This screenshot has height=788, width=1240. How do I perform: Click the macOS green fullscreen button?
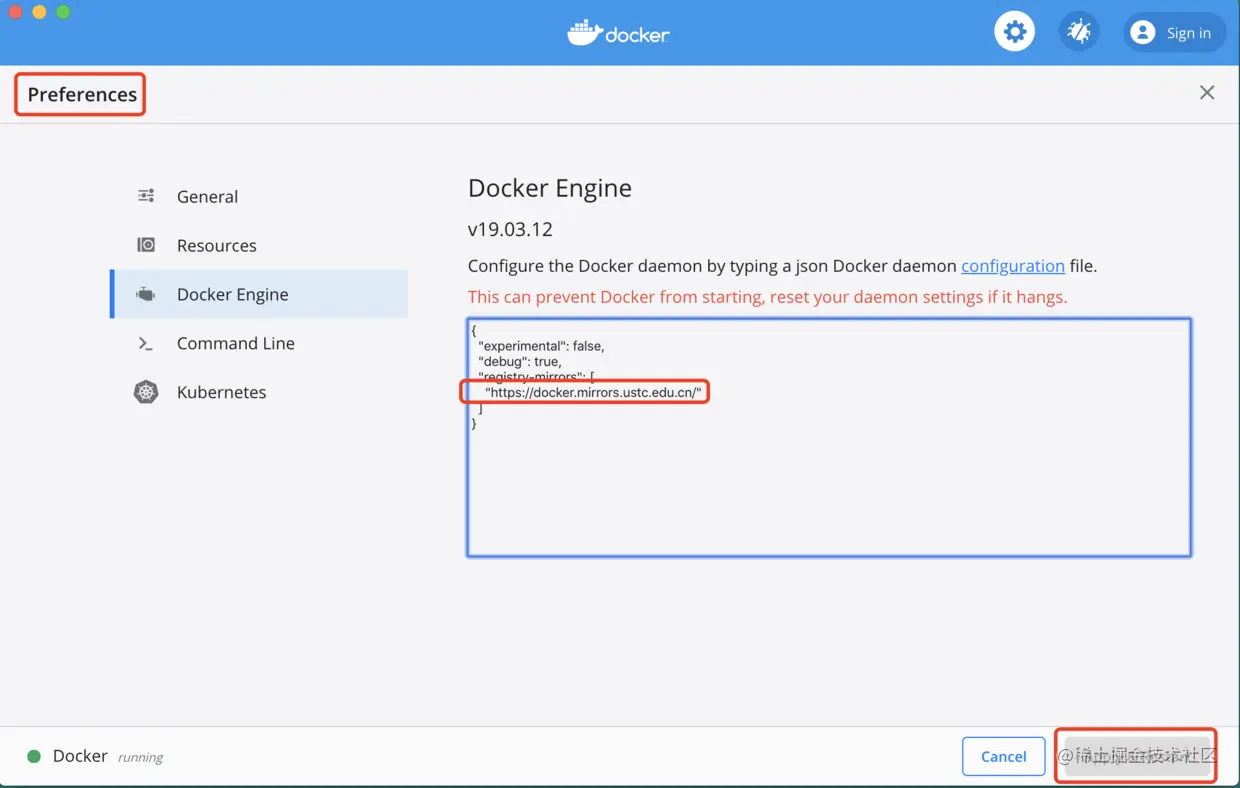(63, 12)
